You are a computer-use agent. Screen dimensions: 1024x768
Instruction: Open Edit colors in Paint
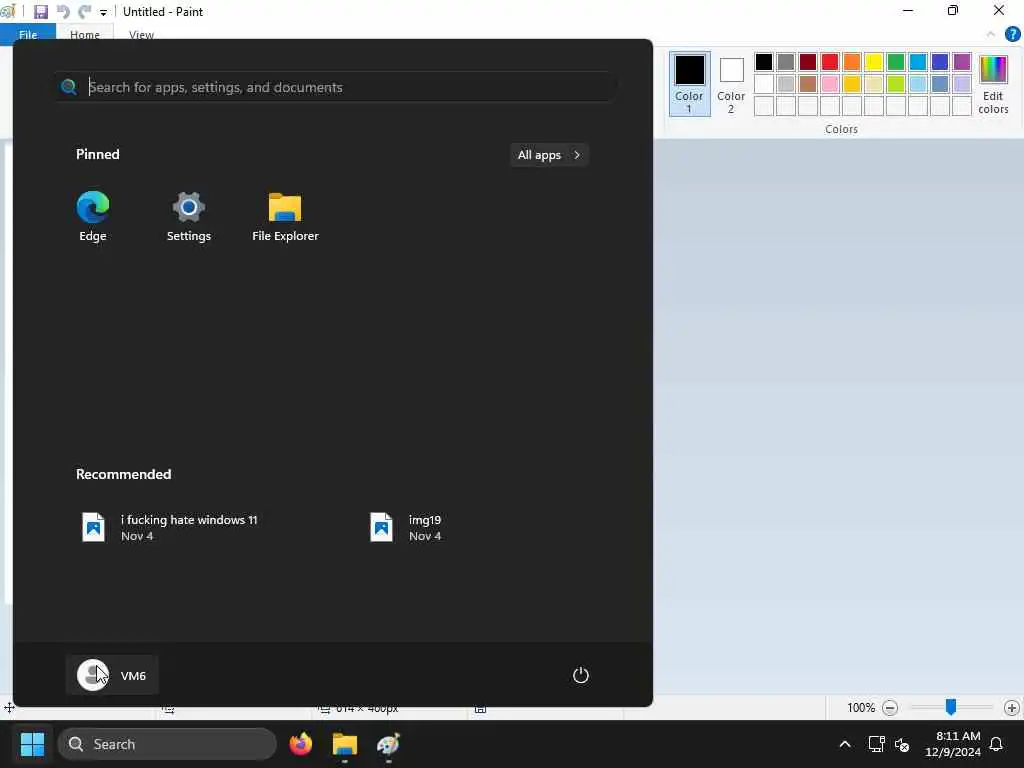point(993,84)
